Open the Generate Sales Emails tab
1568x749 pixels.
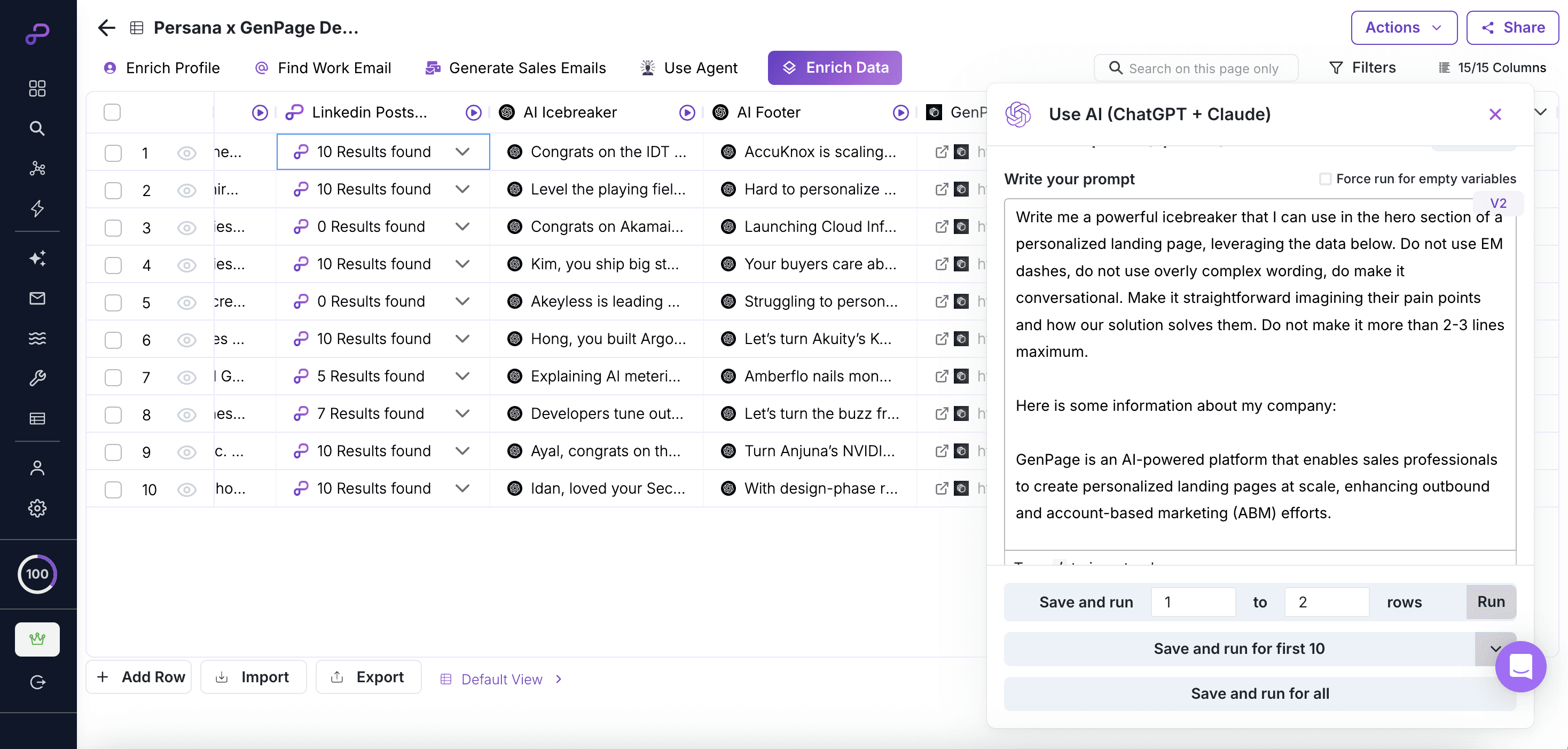pyautogui.click(x=515, y=68)
